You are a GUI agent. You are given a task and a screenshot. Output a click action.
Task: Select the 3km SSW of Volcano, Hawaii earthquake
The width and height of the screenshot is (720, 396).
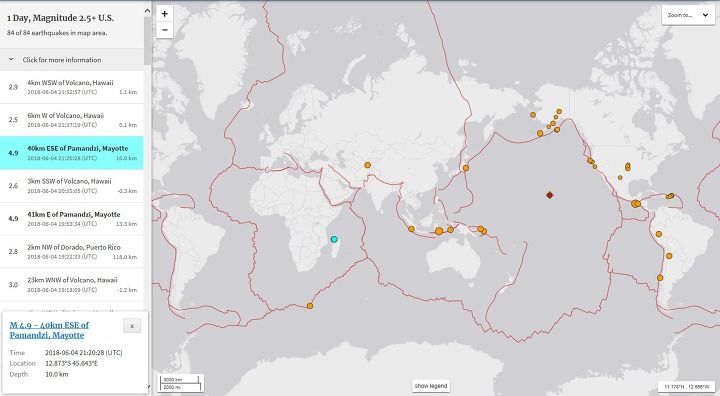(x=72, y=186)
